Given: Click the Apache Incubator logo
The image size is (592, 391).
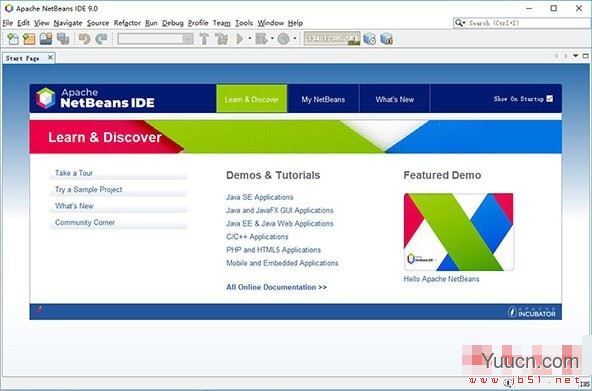Looking at the screenshot, I should click(532, 312).
